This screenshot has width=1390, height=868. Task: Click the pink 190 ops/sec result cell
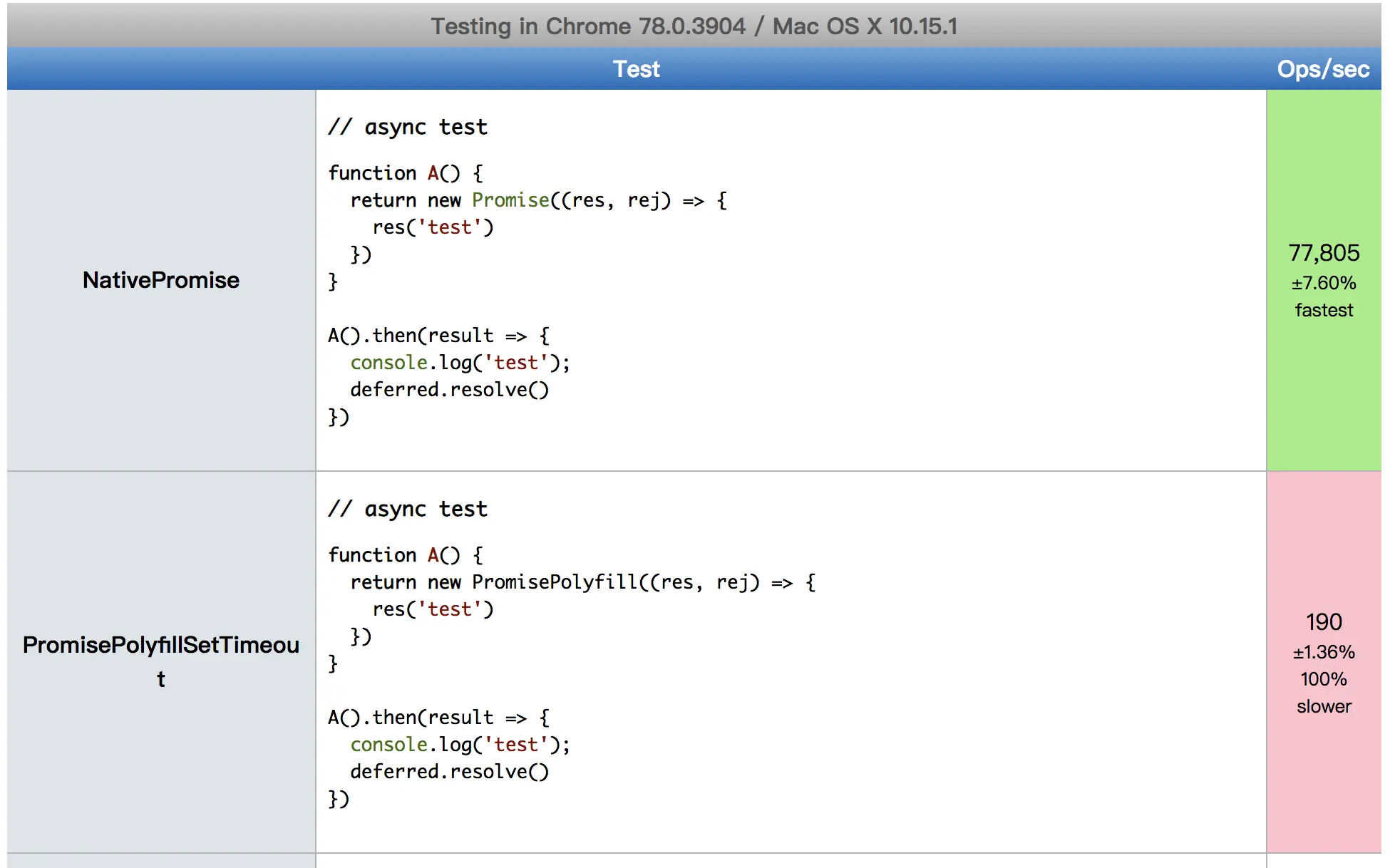point(1324,622)
